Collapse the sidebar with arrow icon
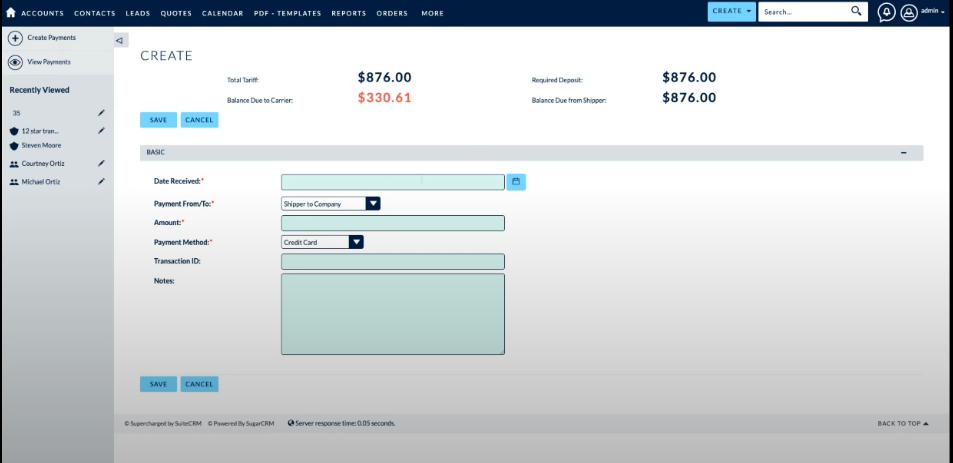The image size is (953, 463). (120, 41)
